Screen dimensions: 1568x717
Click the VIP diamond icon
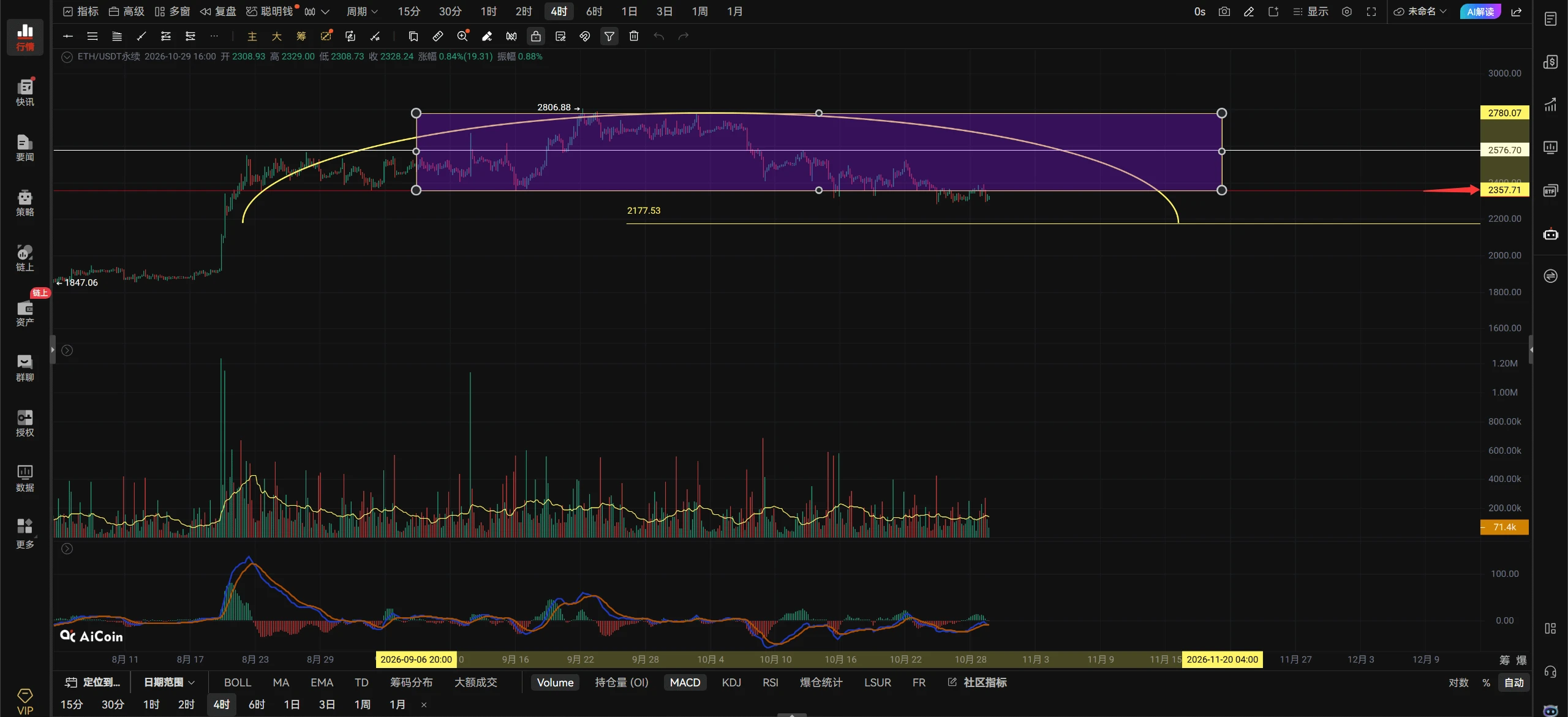(25, 702)
